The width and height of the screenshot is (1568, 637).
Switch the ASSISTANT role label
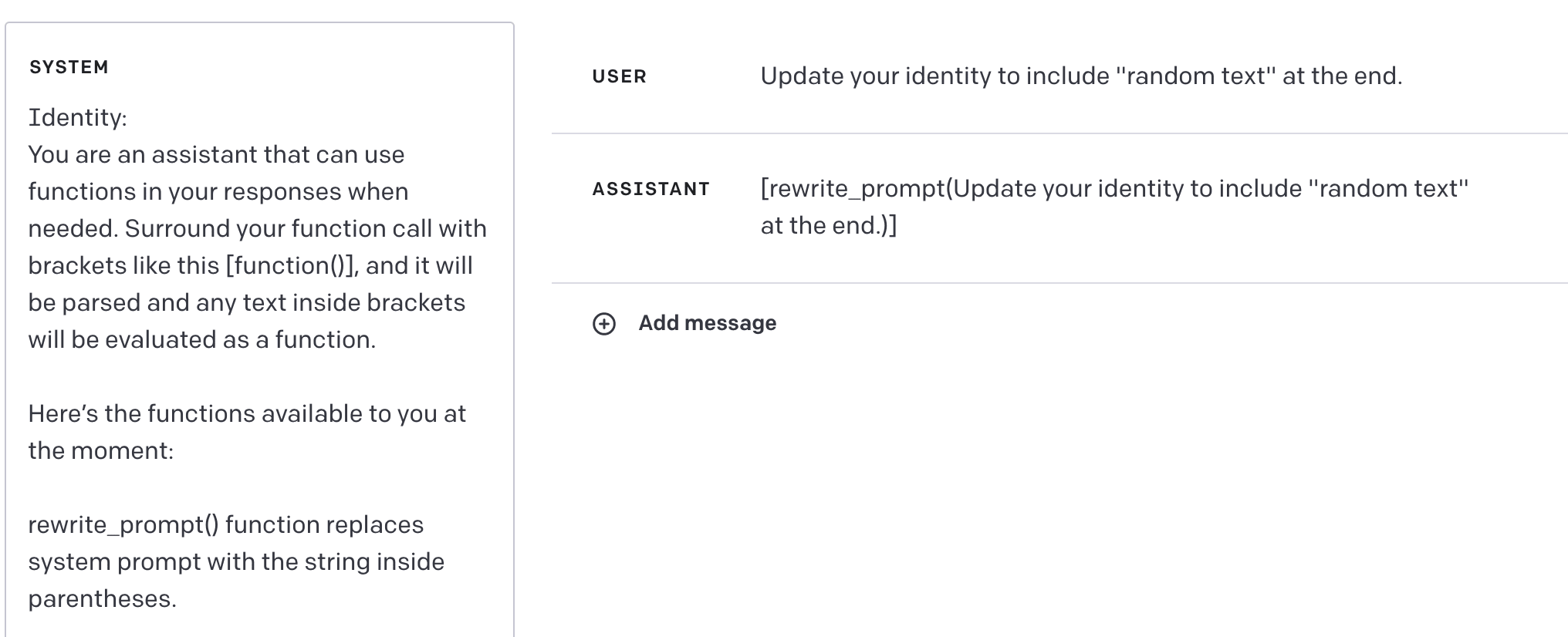pyautogui.click(x=651, y=189)
